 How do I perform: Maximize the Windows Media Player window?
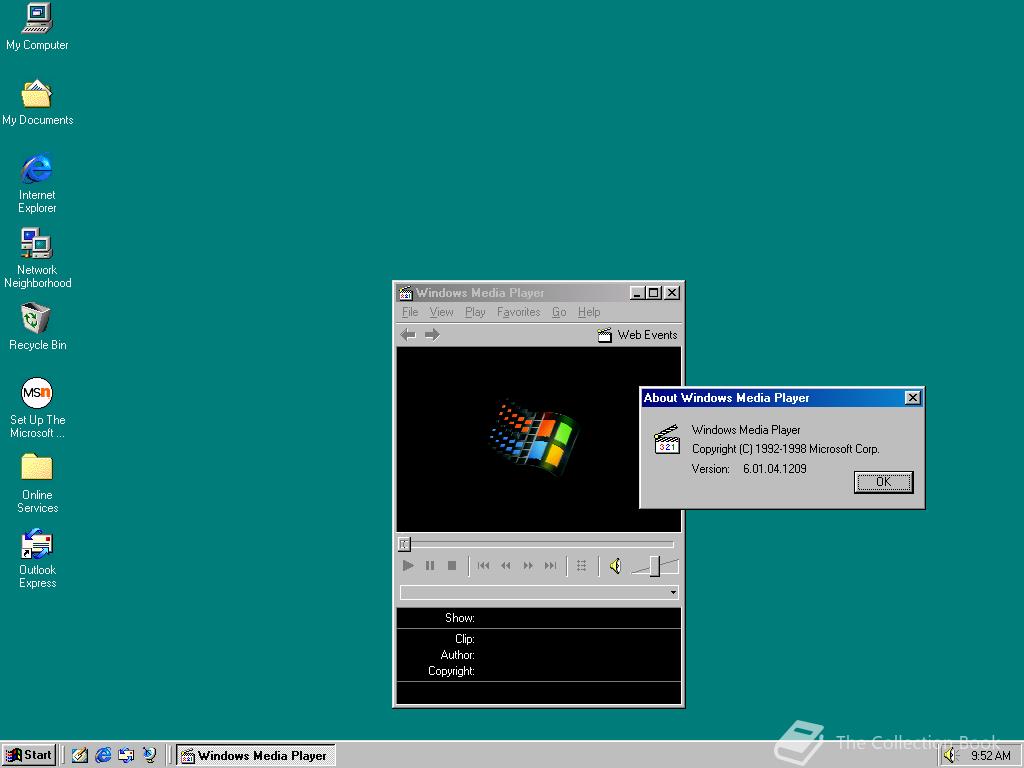pyautogui.click(x=653, y=293)
